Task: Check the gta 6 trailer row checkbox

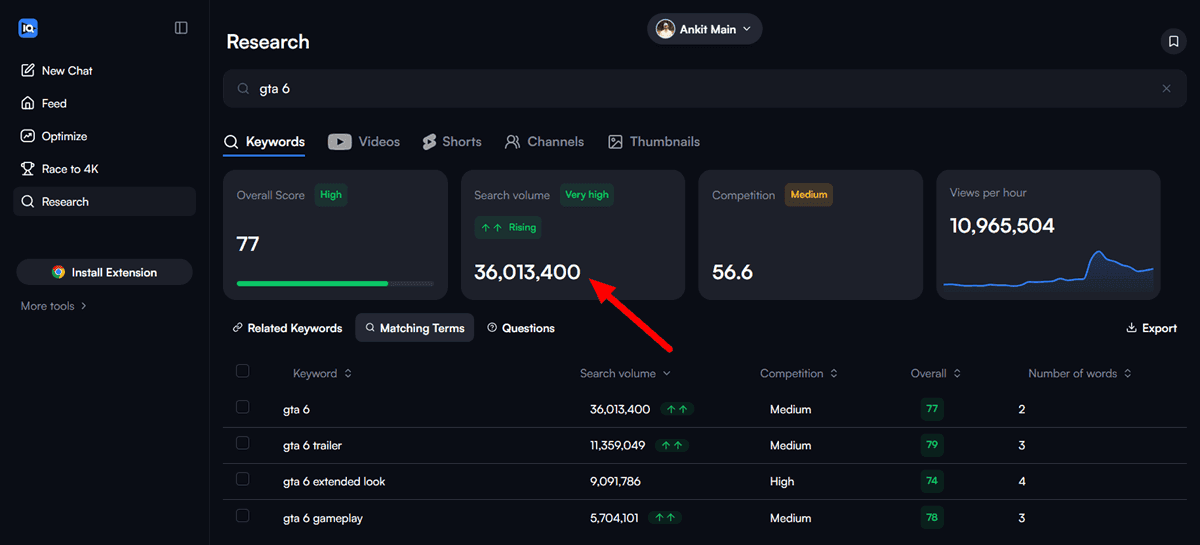Action: tap(242, 443)
